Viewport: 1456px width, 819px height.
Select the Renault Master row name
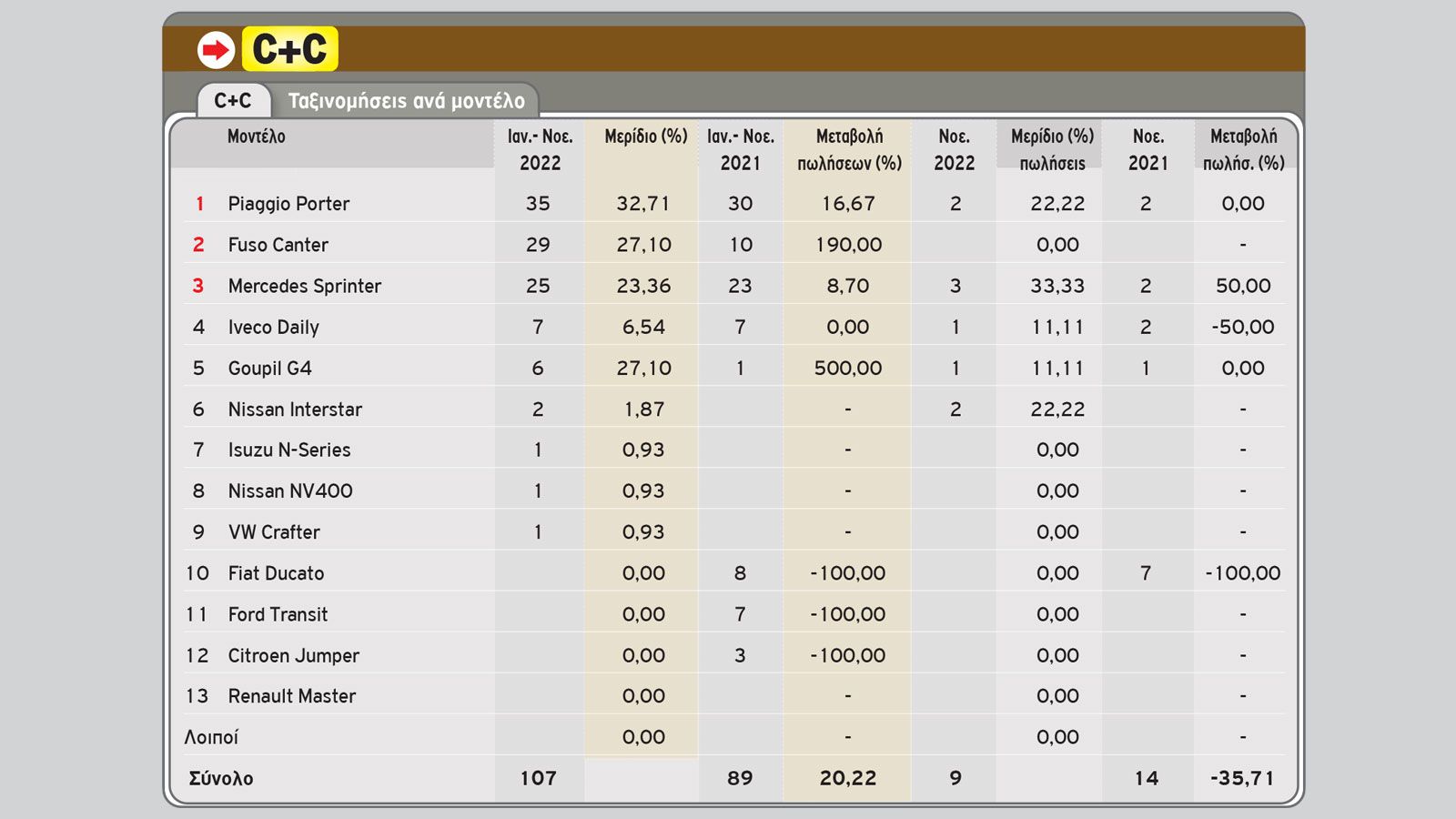coord(291,696)
